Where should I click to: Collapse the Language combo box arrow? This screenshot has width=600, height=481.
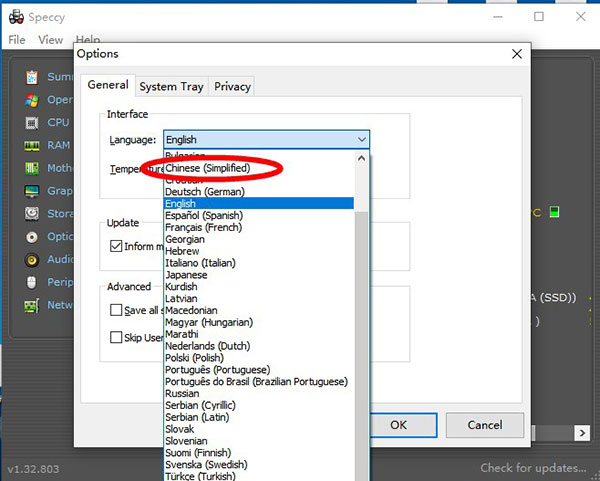[361, 140]
